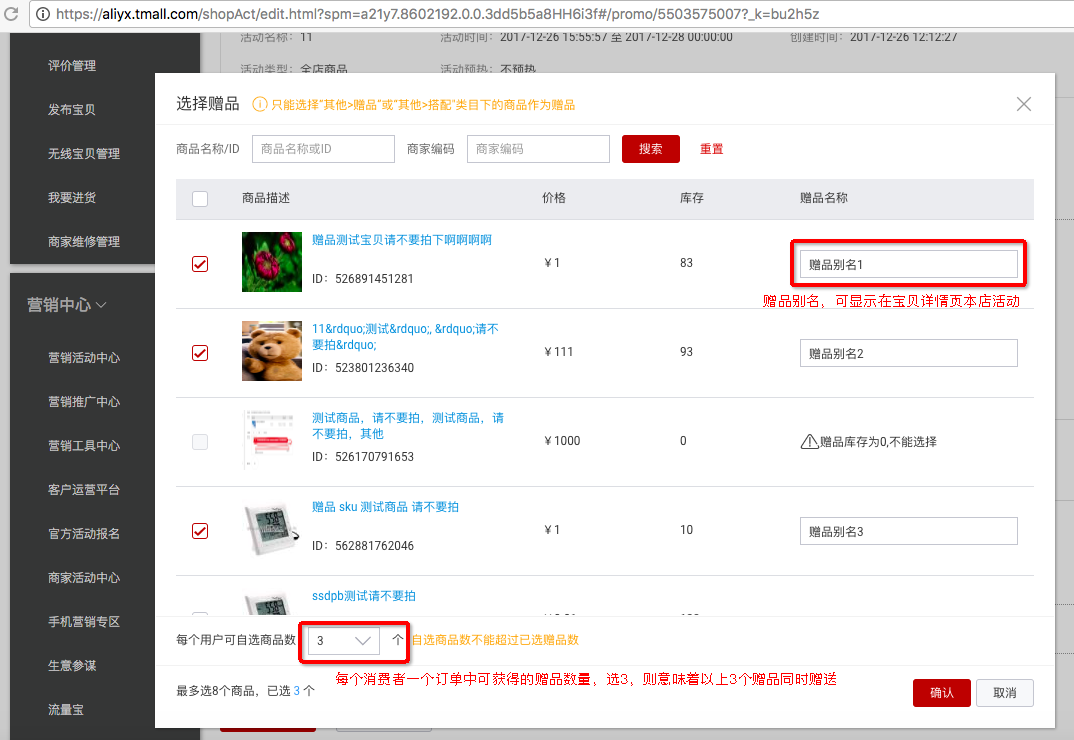Click the browser address bar URL

438,14
